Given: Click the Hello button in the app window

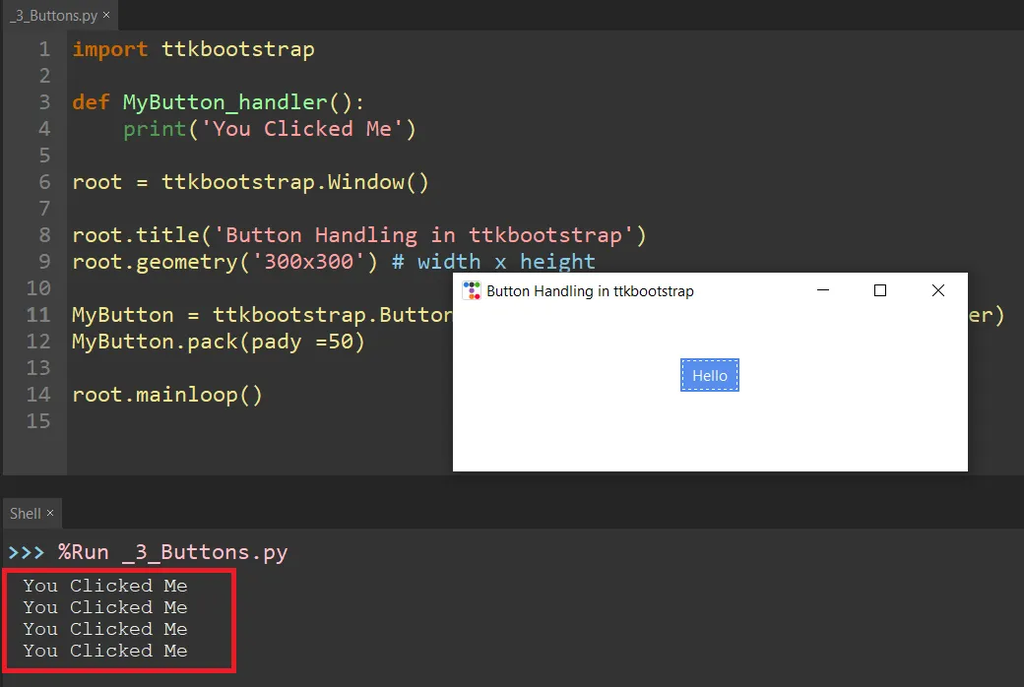Looking at the screenshot, I should pyautogui.click(x=709, y=375).
